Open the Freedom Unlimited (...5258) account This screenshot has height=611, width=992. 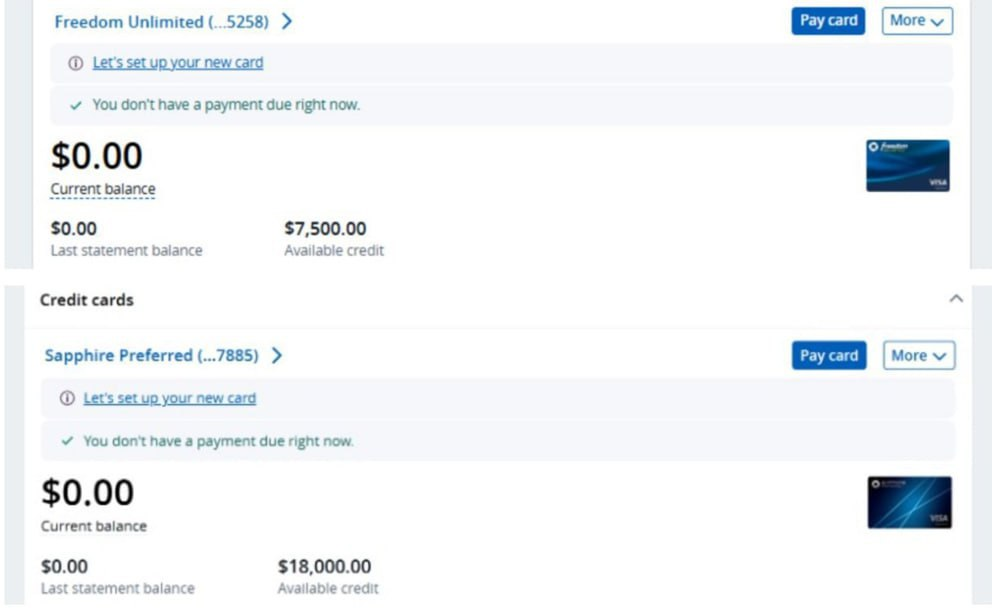point(161,21)
